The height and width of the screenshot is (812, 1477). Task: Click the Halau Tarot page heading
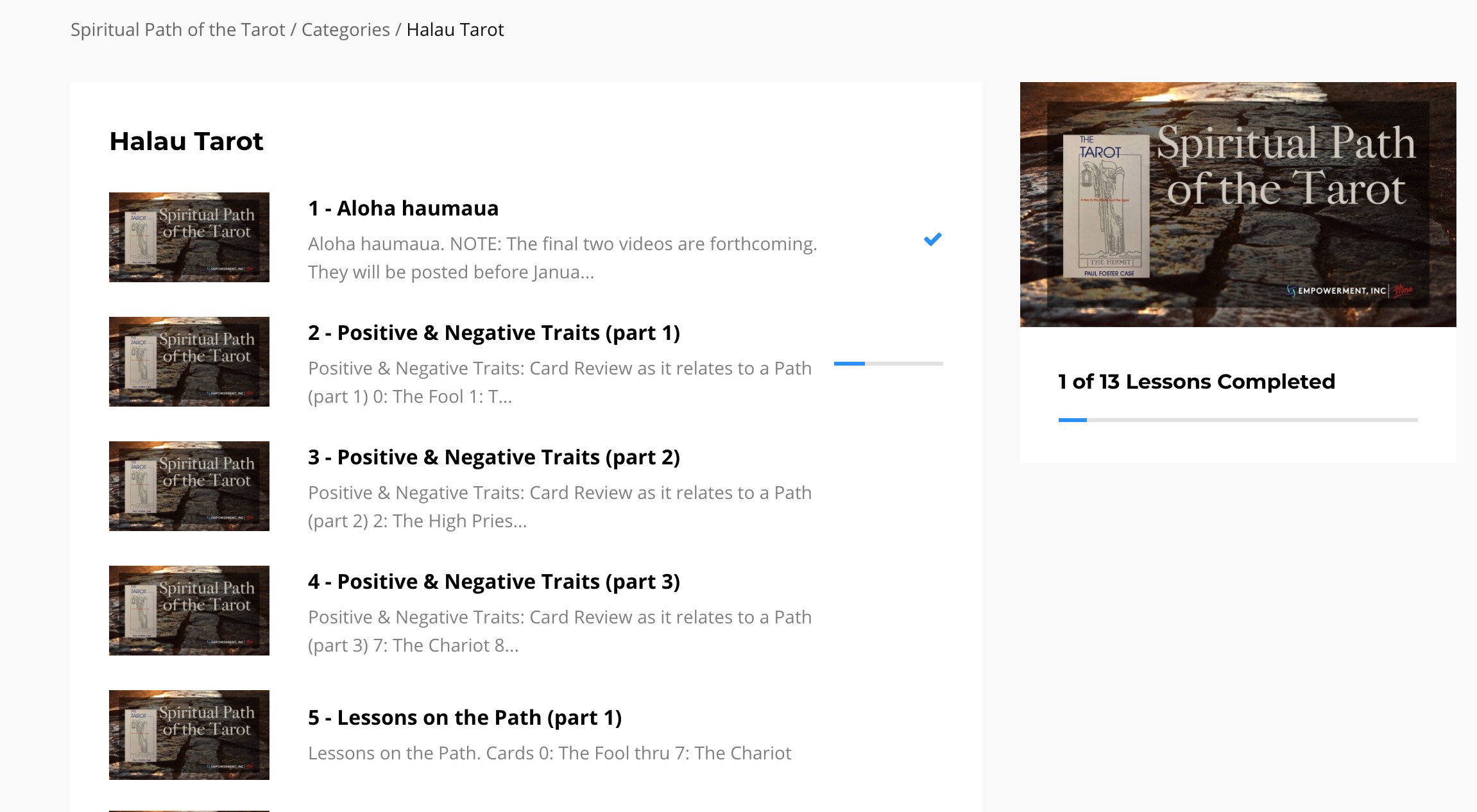[x=186, y=141]
